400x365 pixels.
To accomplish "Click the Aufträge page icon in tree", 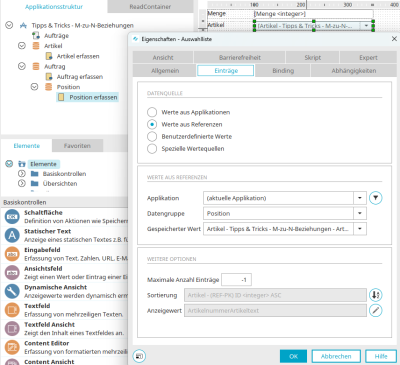I will click(x=36, y=35).
